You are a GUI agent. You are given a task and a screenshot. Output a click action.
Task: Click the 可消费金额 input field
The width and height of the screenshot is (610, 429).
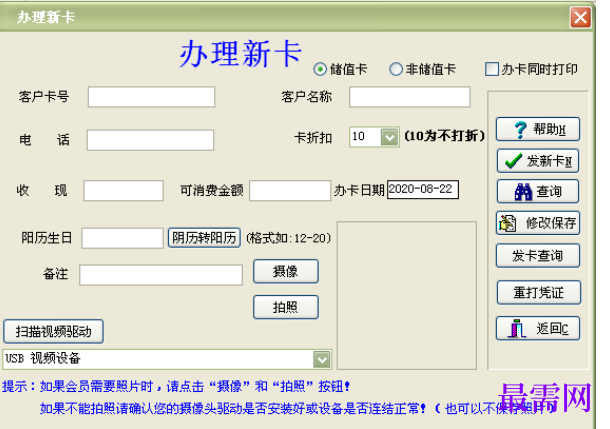pos(290,191)
